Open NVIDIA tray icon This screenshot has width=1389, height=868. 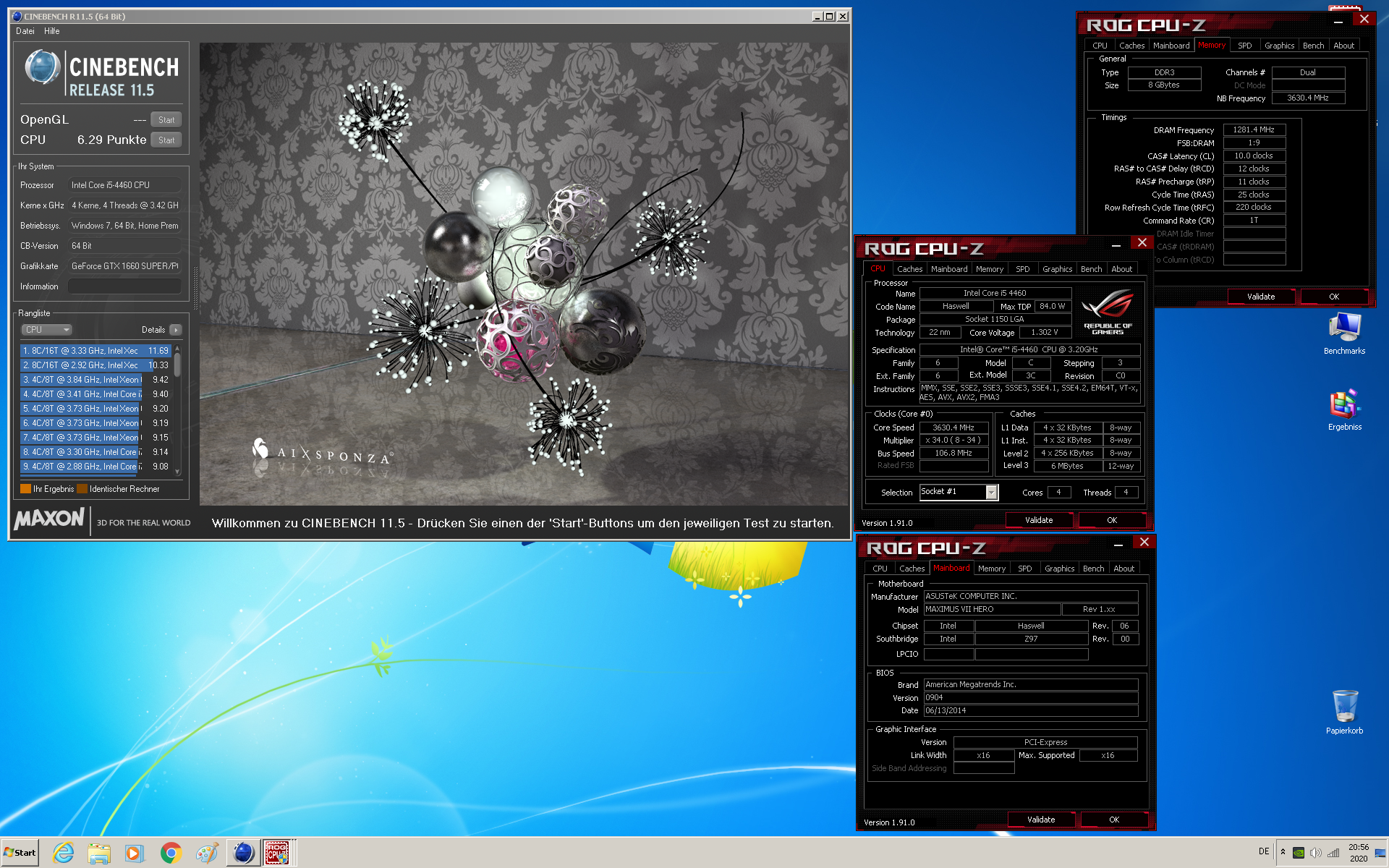[x=1299, y=853]
